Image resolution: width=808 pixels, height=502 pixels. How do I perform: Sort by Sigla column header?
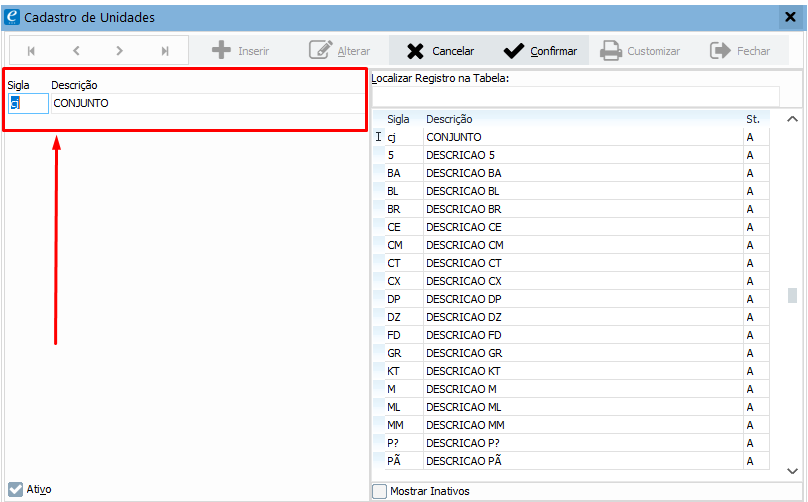point(398,119)
